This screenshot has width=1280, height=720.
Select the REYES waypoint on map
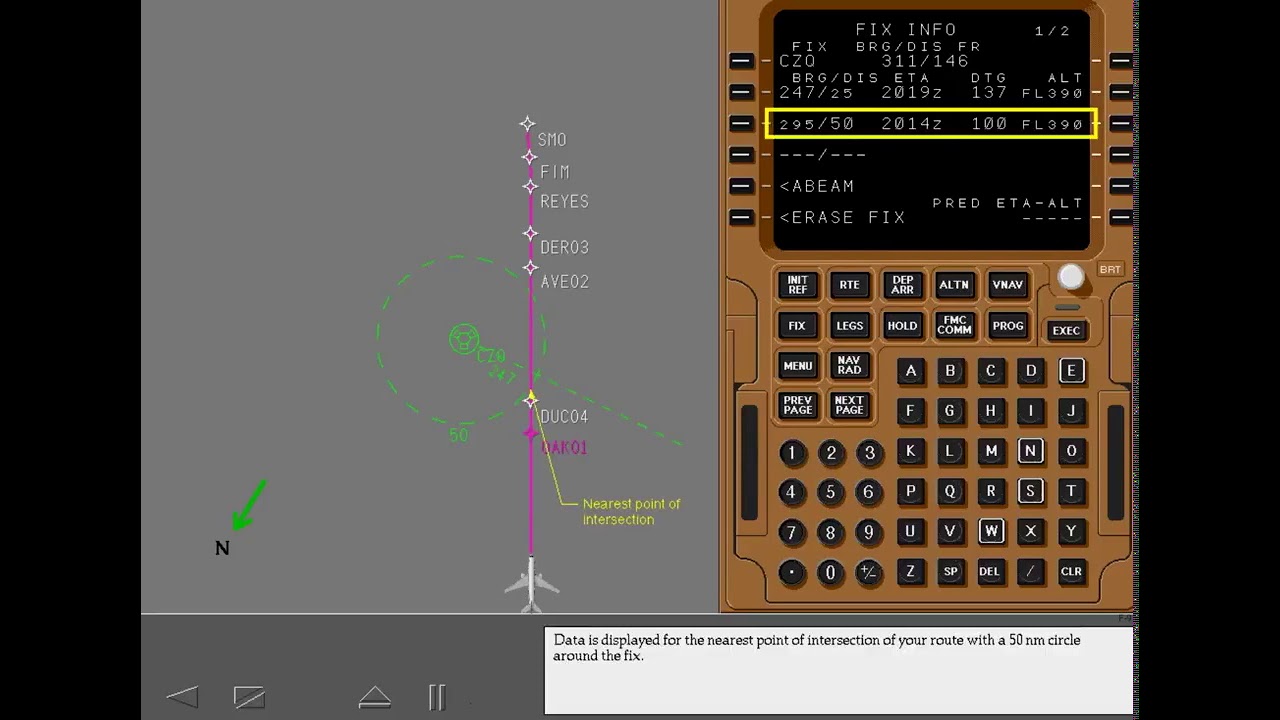point(529,186)
